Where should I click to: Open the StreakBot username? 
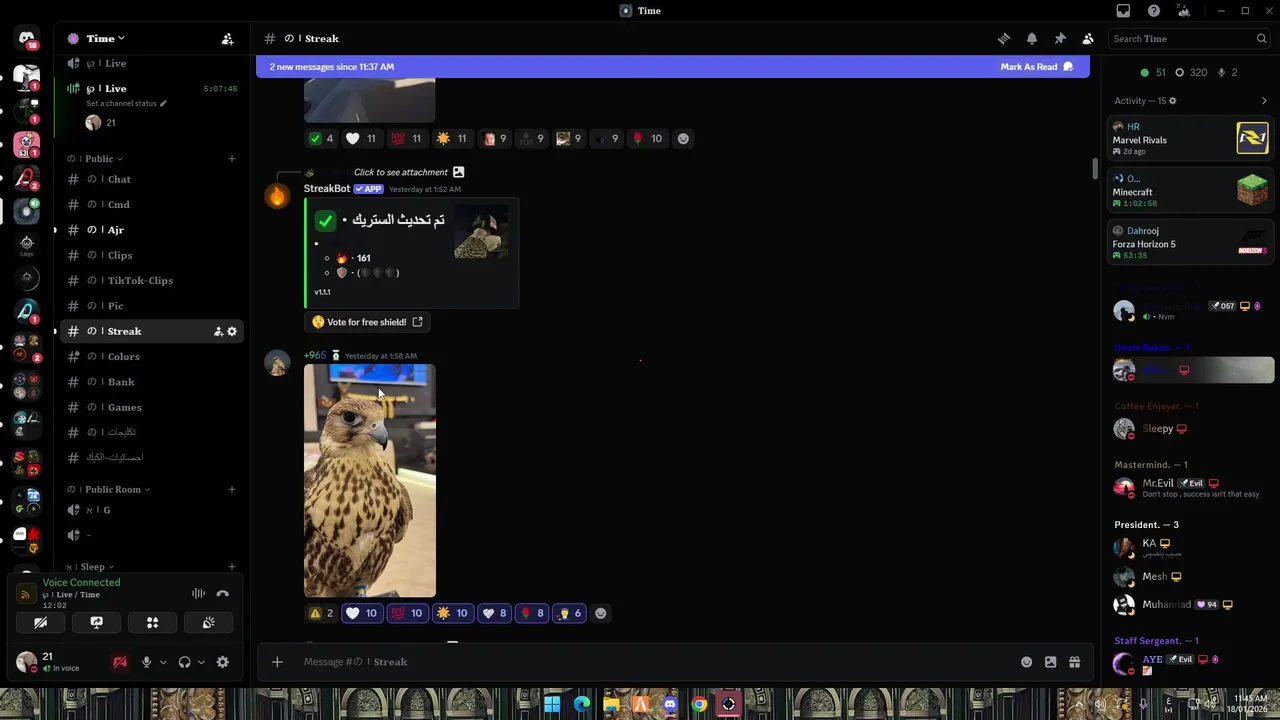327,189
